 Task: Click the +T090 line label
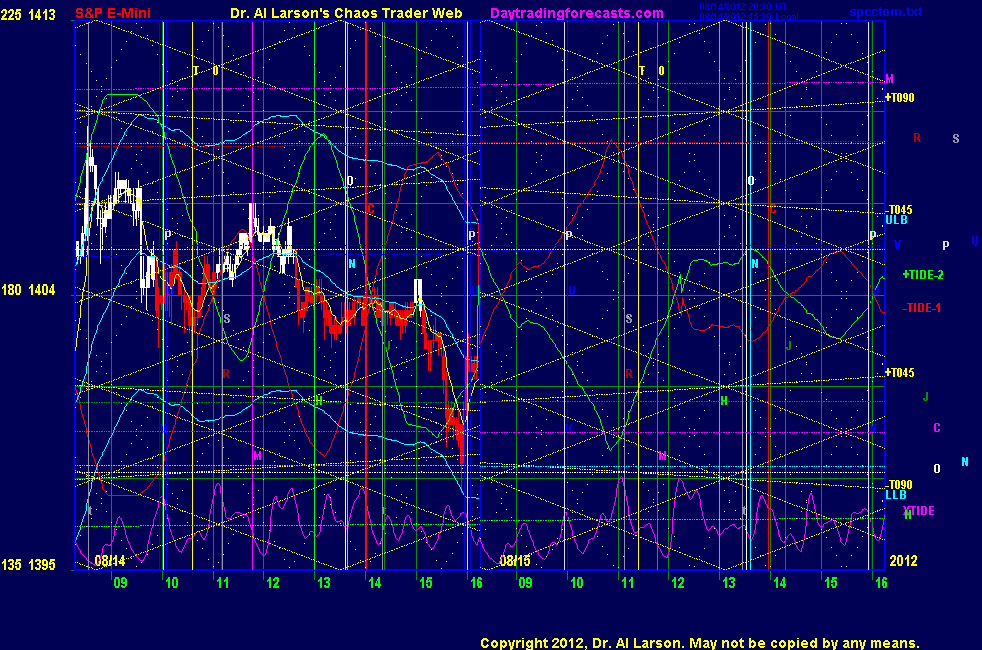[899, 98]
